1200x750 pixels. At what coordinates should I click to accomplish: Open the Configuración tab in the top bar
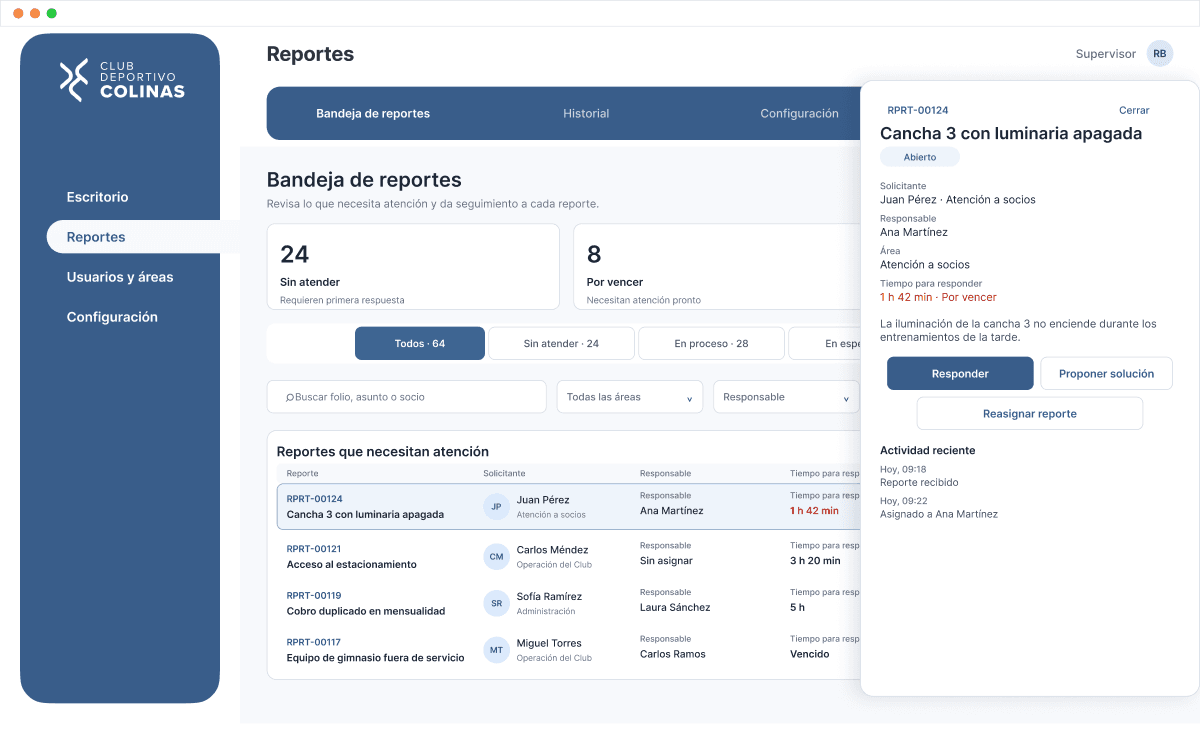click(799, 114)
